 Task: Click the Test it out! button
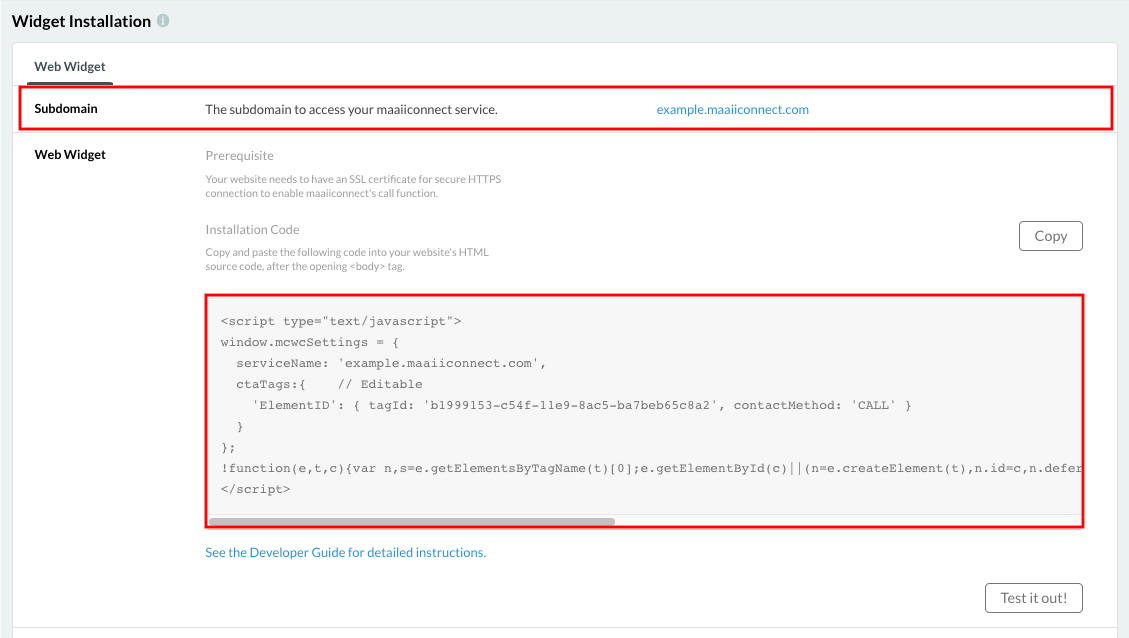(1033, 598)
